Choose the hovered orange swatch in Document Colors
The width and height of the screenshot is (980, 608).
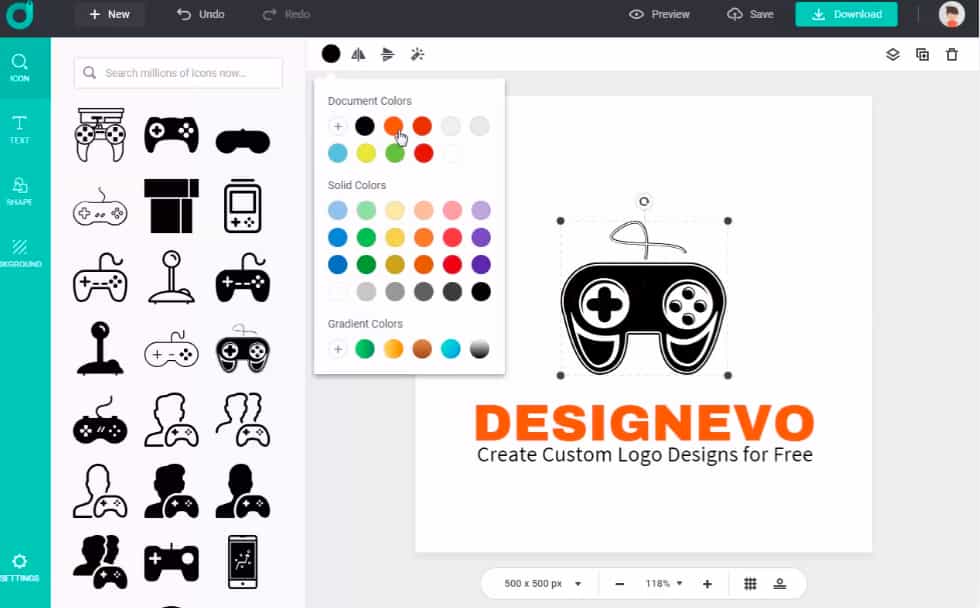pos(393,126)
